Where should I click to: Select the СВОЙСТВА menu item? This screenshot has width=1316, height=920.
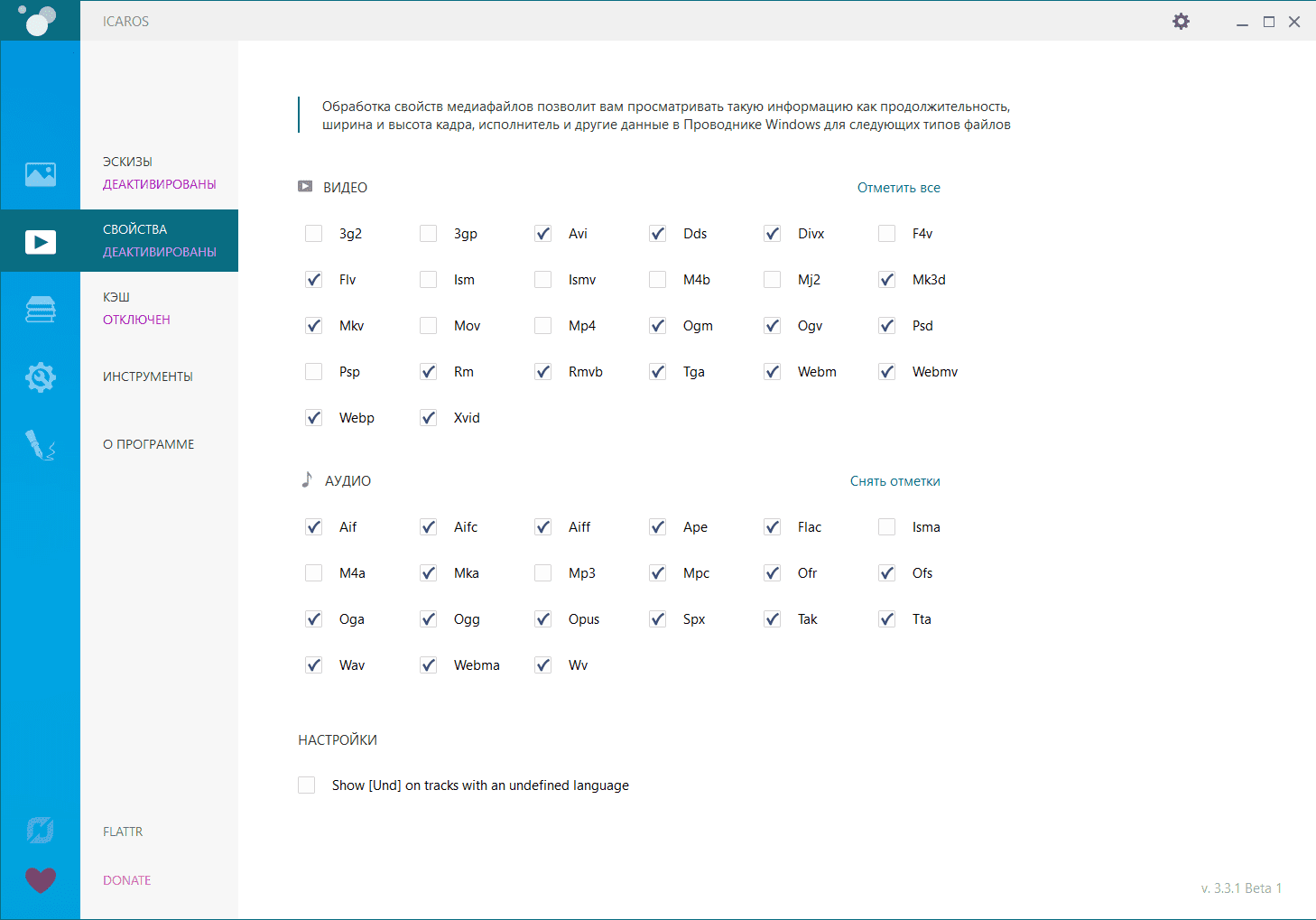point(159,240)
